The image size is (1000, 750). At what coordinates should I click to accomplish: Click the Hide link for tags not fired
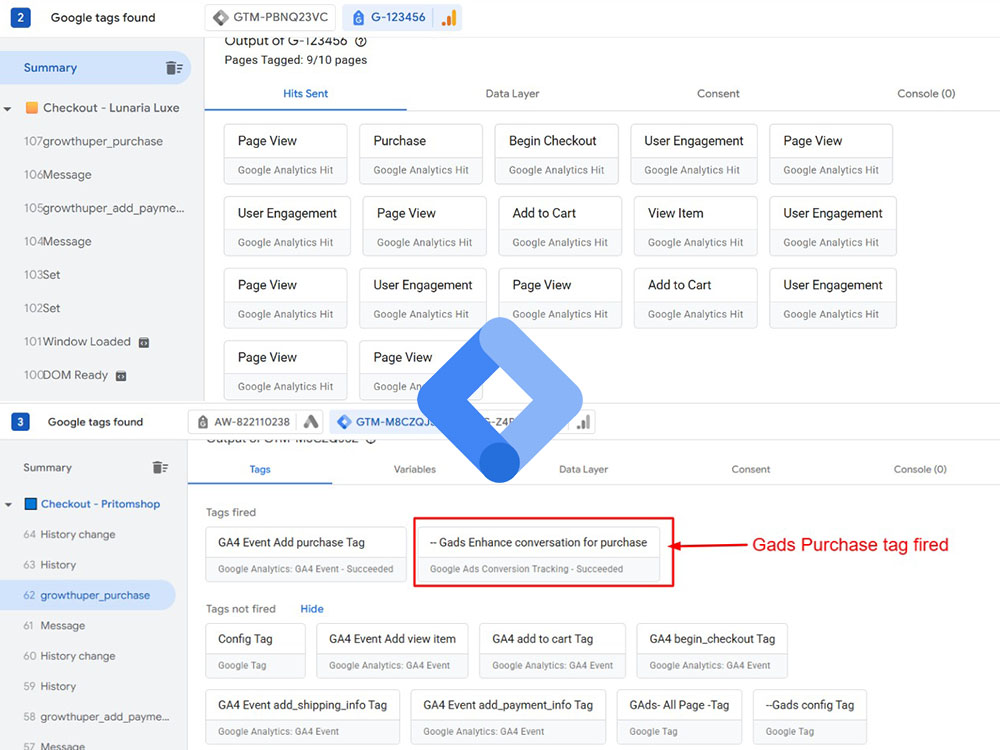[x=312, y=609]
